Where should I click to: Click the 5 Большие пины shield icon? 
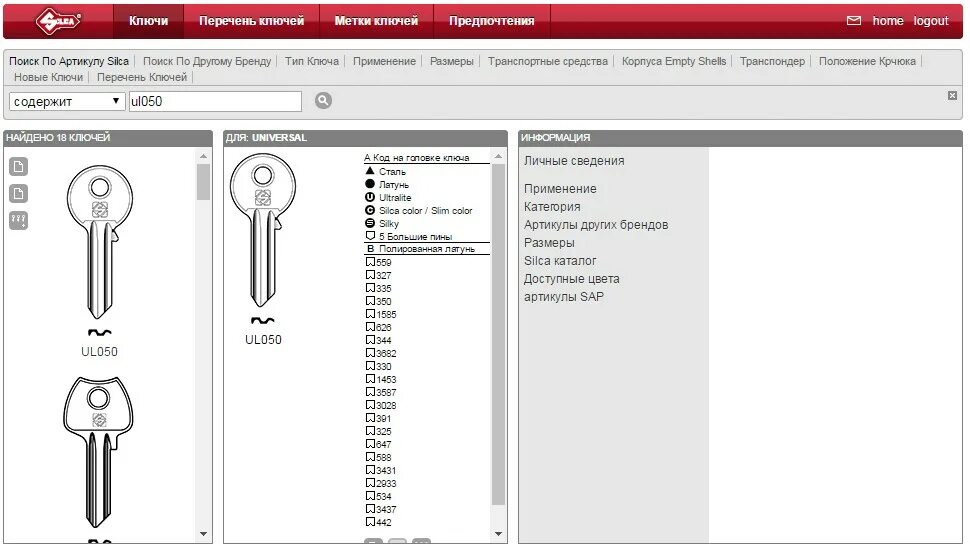tap(370, 236)
